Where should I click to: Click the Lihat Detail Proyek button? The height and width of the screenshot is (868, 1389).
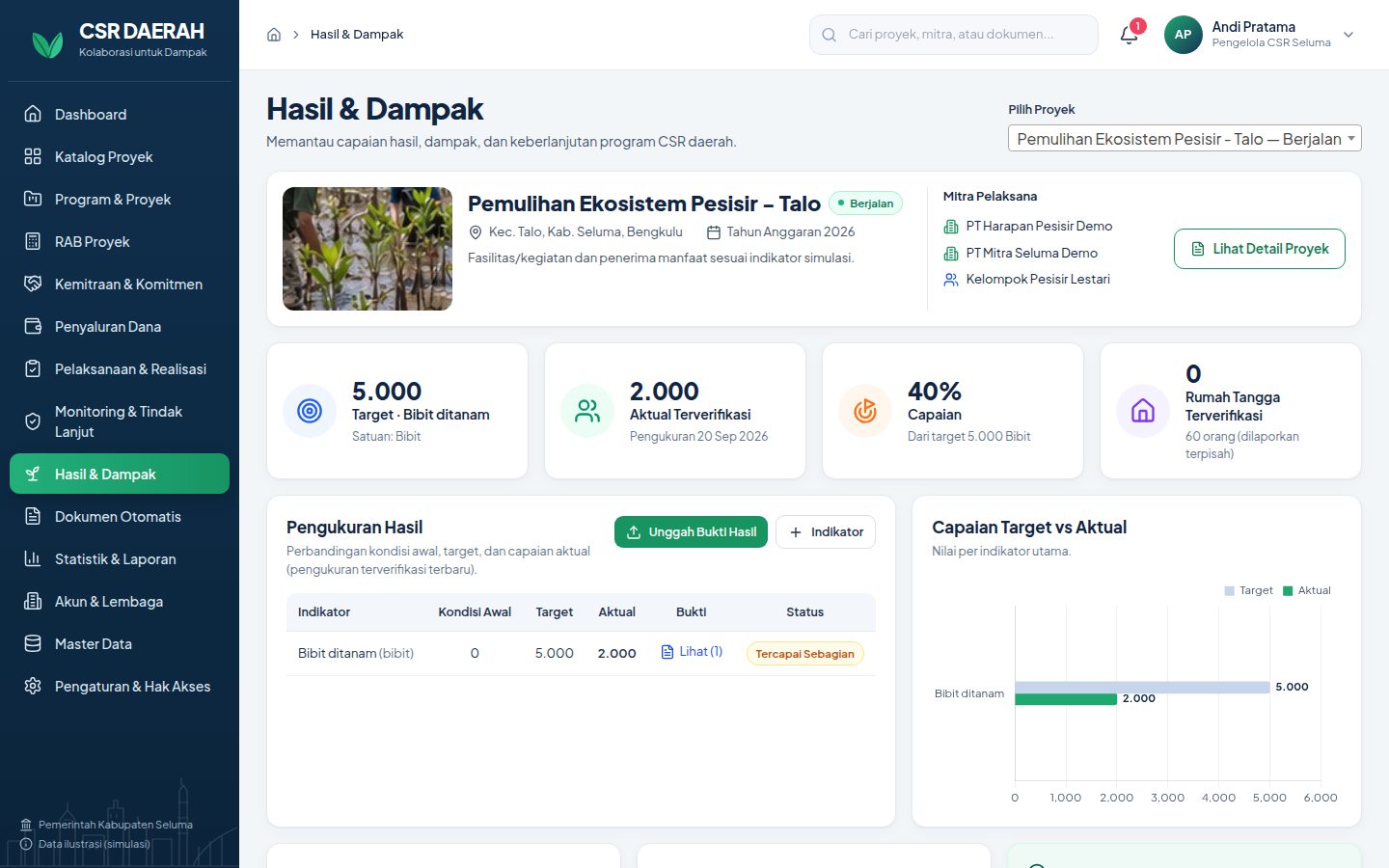1259,249
